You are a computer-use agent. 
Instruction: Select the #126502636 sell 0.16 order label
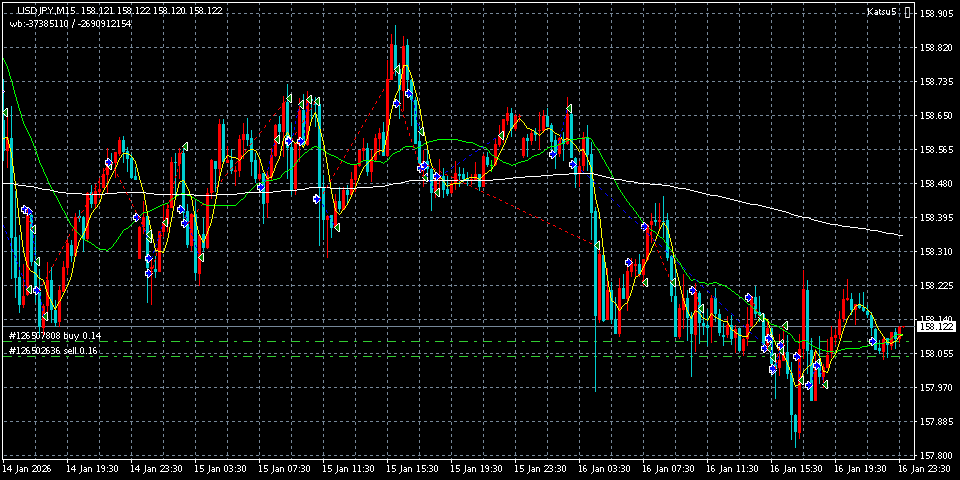pyautogui.click(x=53, y=351)
